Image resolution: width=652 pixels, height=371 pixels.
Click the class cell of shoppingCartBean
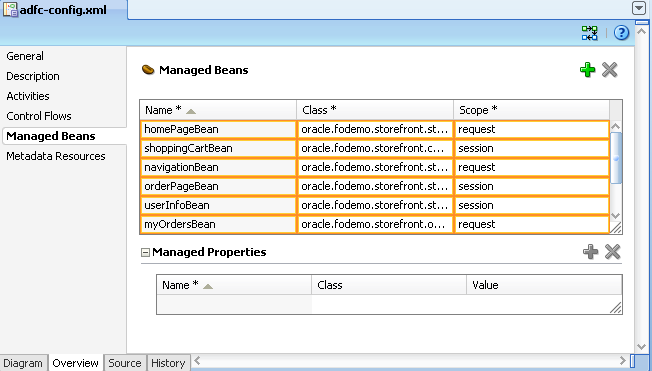click(x=375, y=148)
